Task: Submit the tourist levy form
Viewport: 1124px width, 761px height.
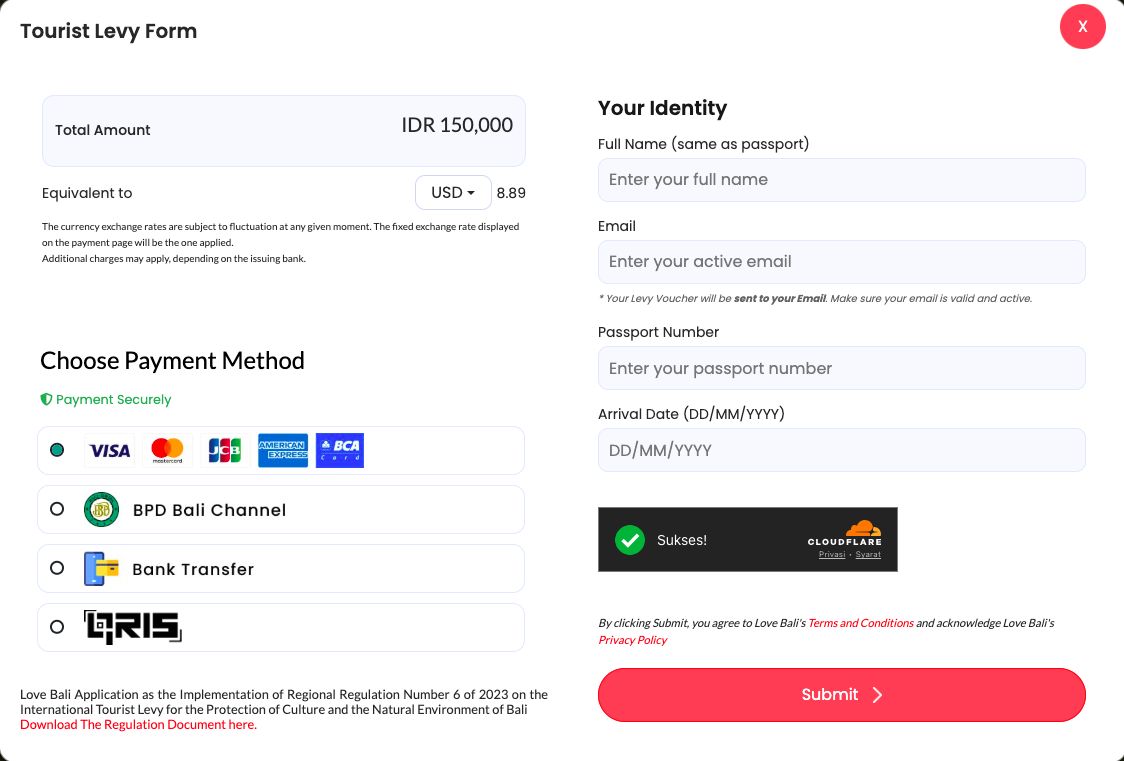Action: pyautogui.click(x=842, y=694)
